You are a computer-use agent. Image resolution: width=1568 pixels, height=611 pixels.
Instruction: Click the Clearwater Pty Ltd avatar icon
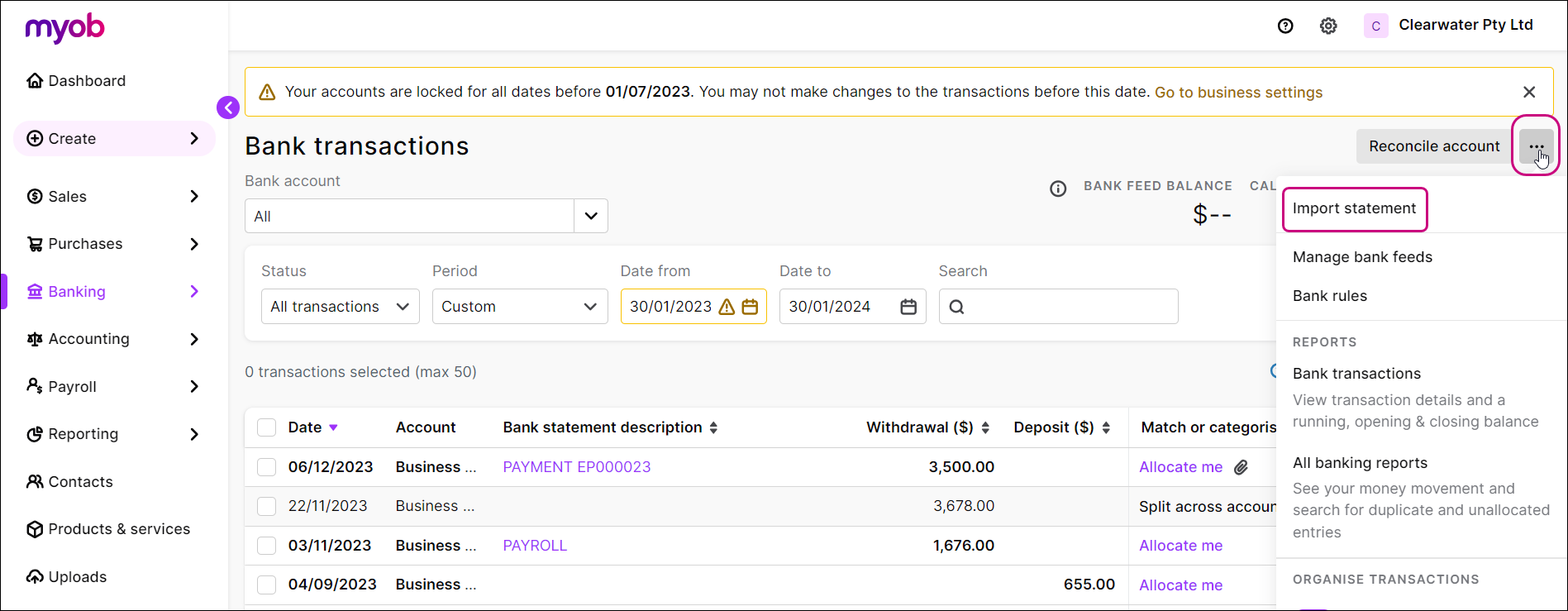click(1375, 26)
